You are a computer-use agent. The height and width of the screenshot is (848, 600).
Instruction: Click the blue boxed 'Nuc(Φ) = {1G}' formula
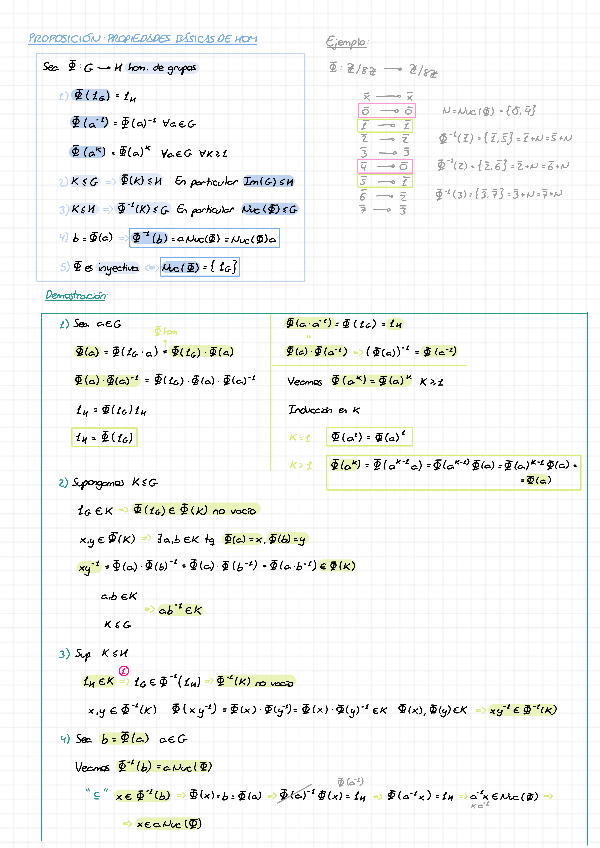coord(200,267)
